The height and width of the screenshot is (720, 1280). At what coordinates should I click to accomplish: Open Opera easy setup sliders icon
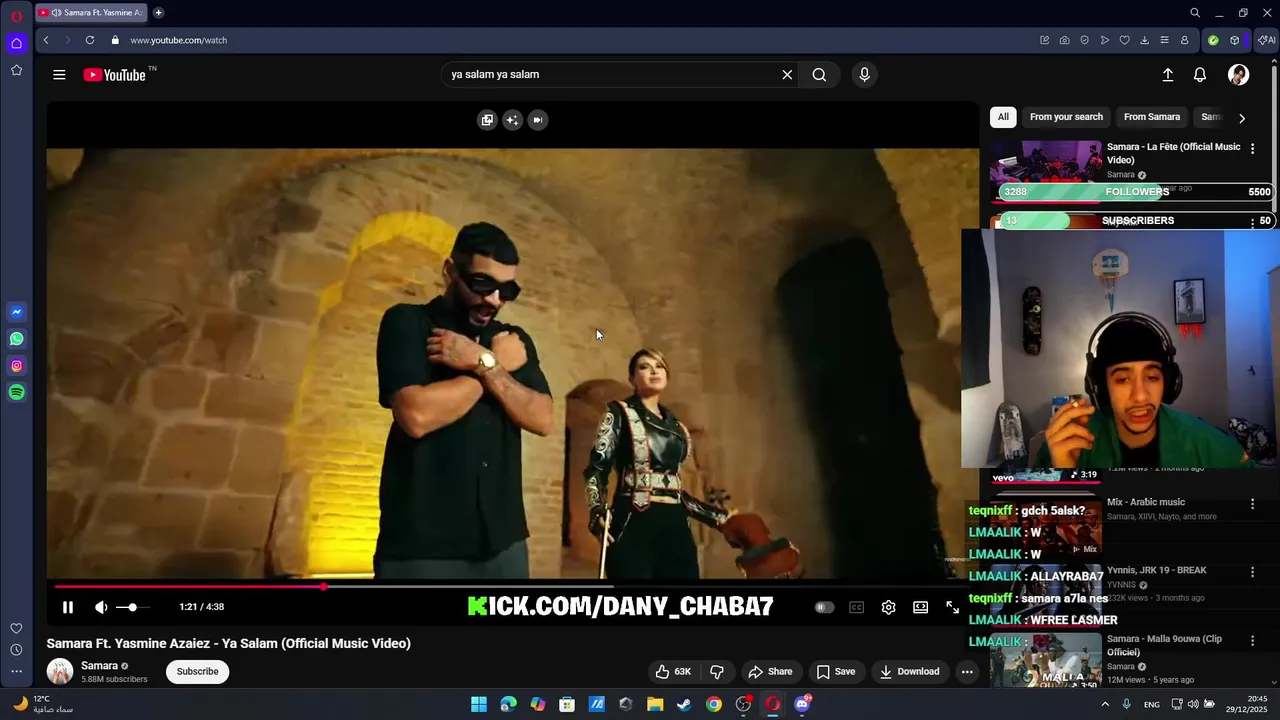(1164, 40)
